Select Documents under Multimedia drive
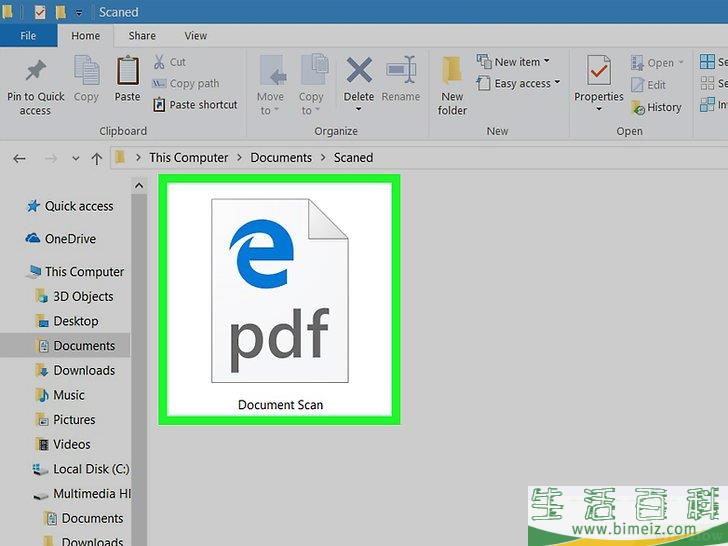Screen dimensions: 728x546 coord(84,518)
